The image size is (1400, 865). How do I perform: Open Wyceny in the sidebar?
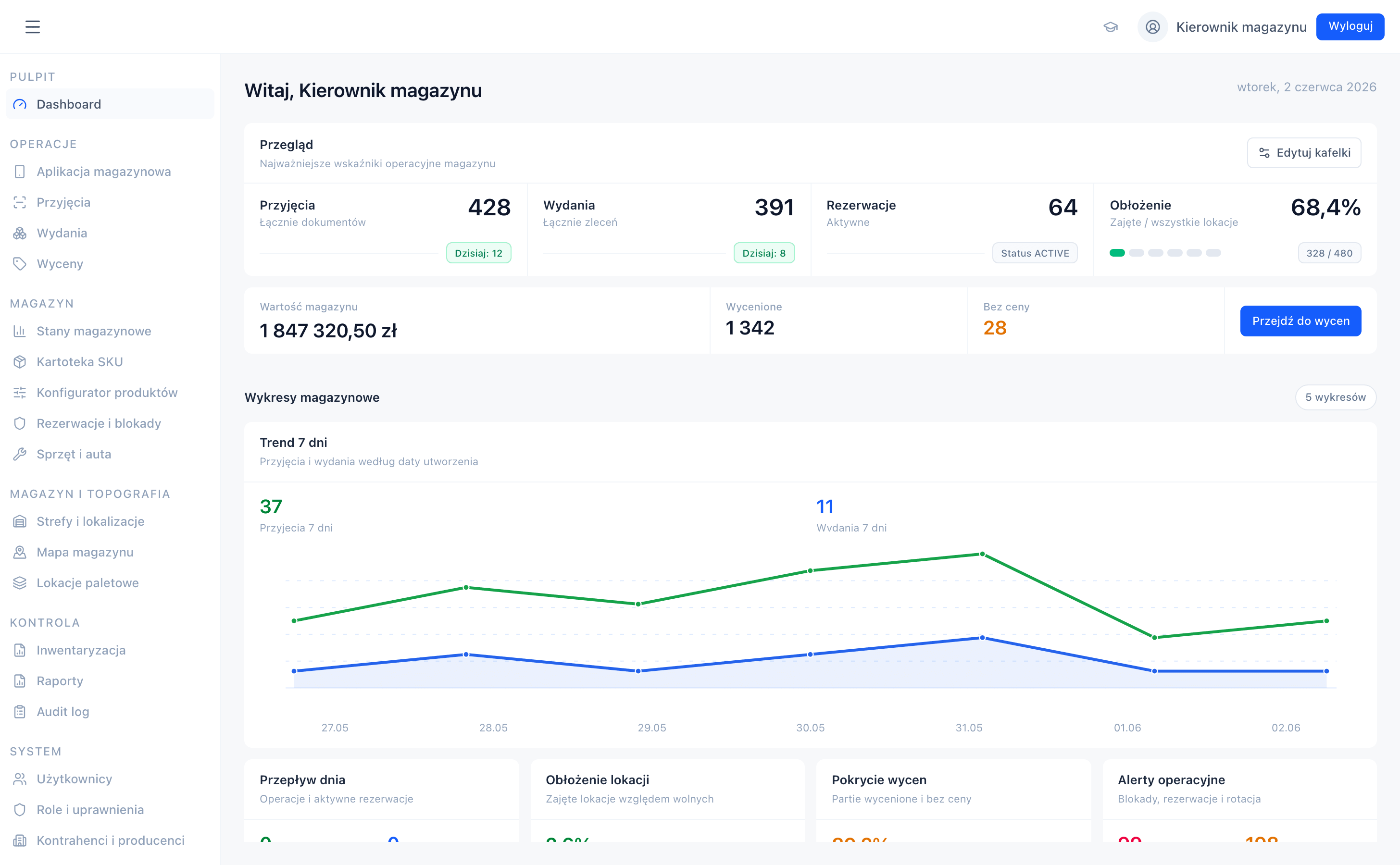(110, 264)
